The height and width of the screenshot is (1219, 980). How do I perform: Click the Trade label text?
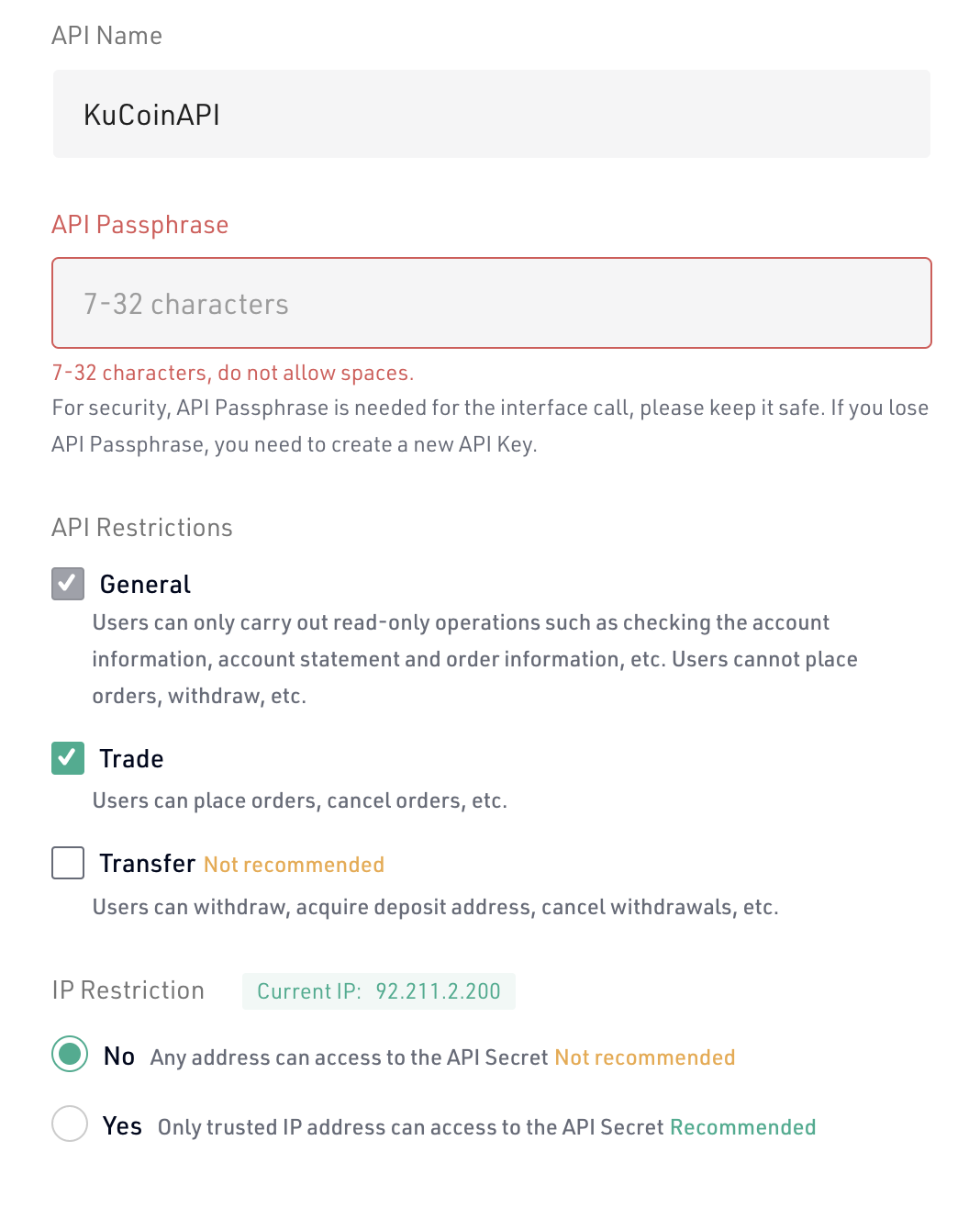point(131,759)
